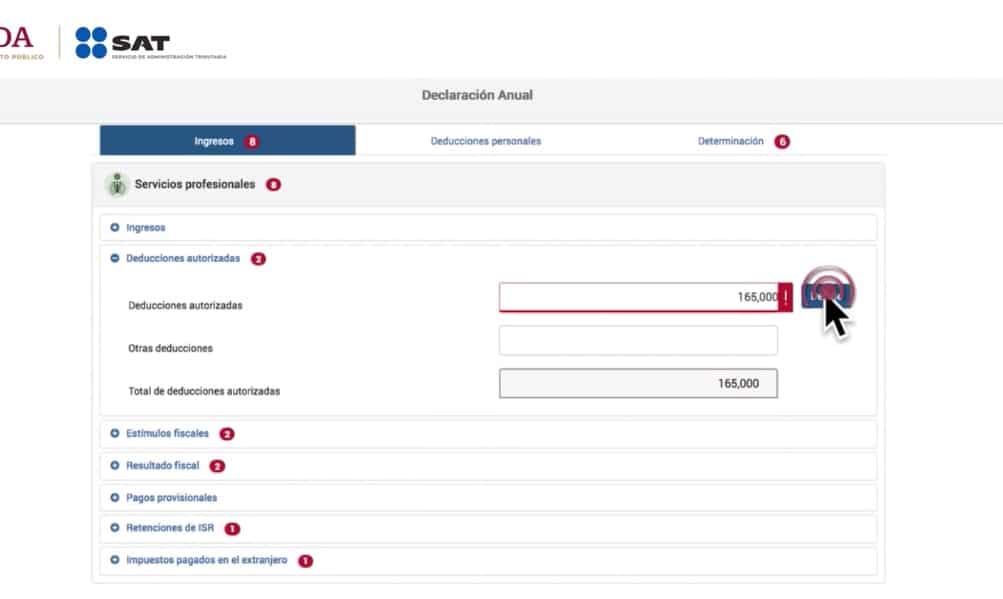
Task: Click the Retenciones de ISR error badge
Action: pos(232,528)
